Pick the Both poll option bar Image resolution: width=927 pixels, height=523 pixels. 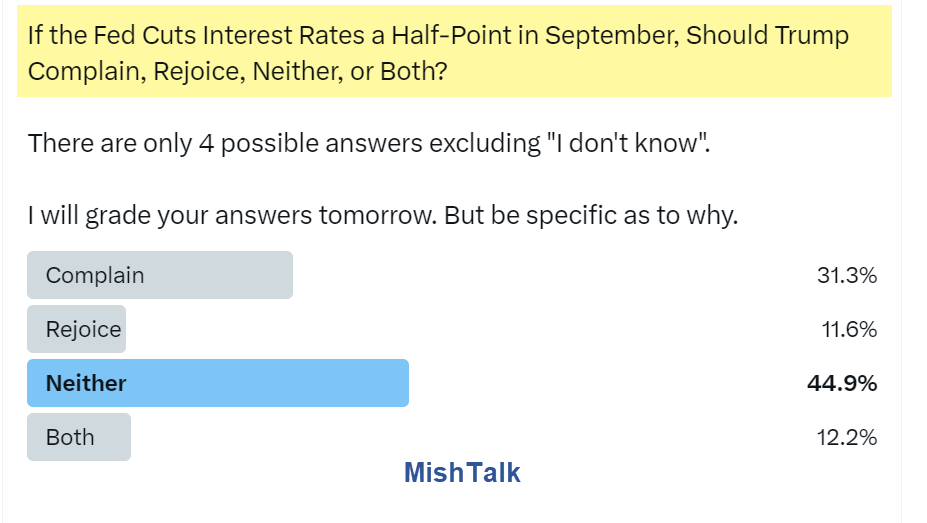tap(79, 437)
